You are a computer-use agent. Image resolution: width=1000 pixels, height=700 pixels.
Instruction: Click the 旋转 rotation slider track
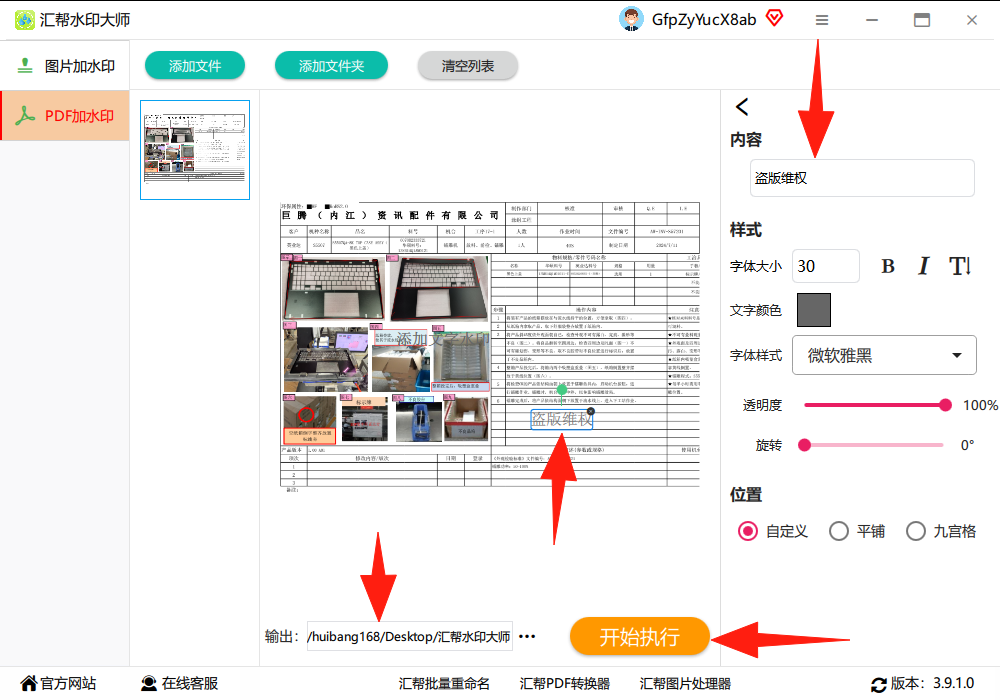873,445
